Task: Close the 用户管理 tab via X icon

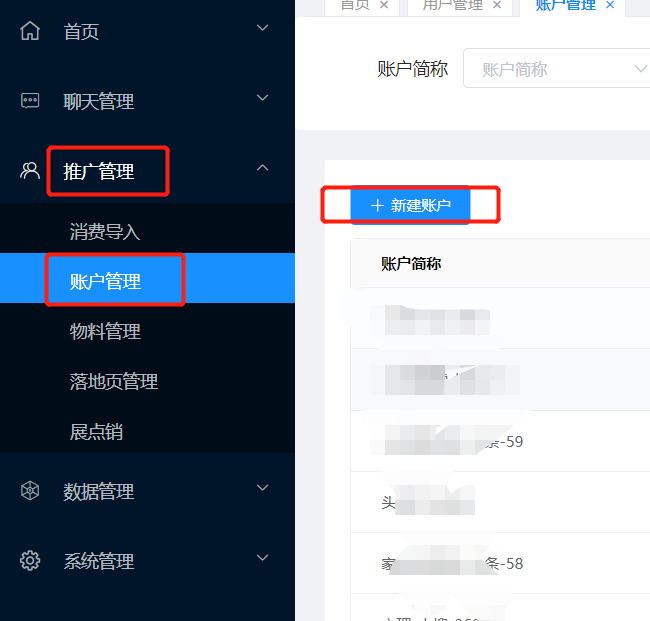Action: 497,5
